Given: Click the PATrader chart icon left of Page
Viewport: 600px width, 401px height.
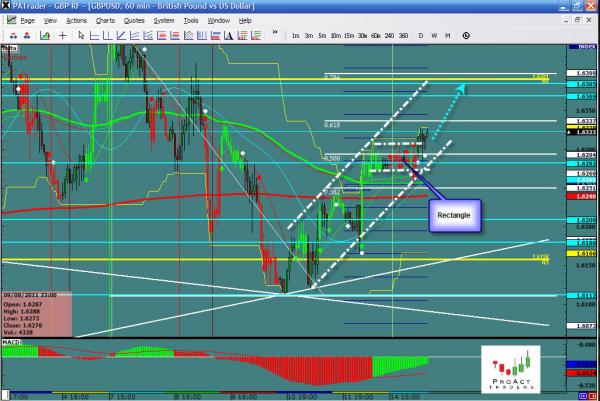Looking at the screenshot, I should pyautogui.click(x=9, y=20).
